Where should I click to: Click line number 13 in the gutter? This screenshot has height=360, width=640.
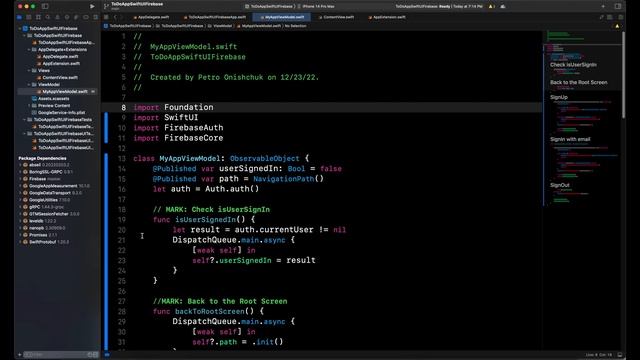tap(122, 158)
